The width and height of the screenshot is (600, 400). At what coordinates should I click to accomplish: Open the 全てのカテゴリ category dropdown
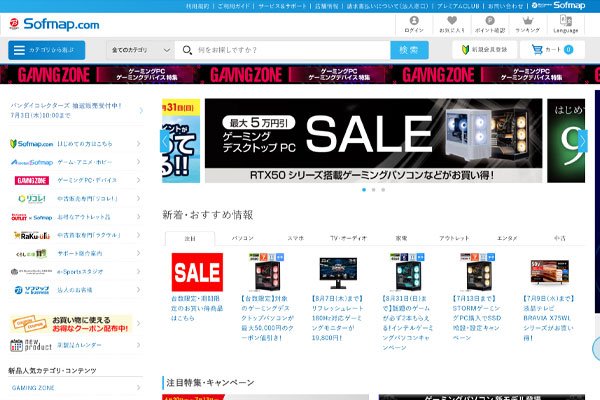coord(140,50)
